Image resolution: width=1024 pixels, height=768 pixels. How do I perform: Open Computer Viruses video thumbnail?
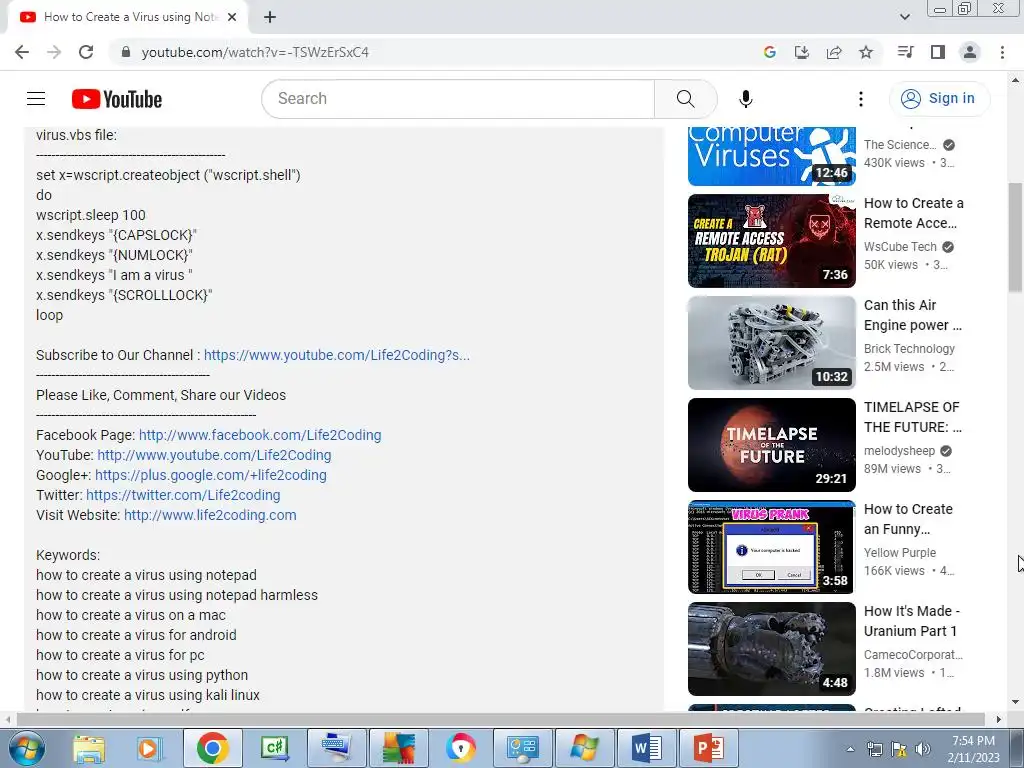[772, 156]
